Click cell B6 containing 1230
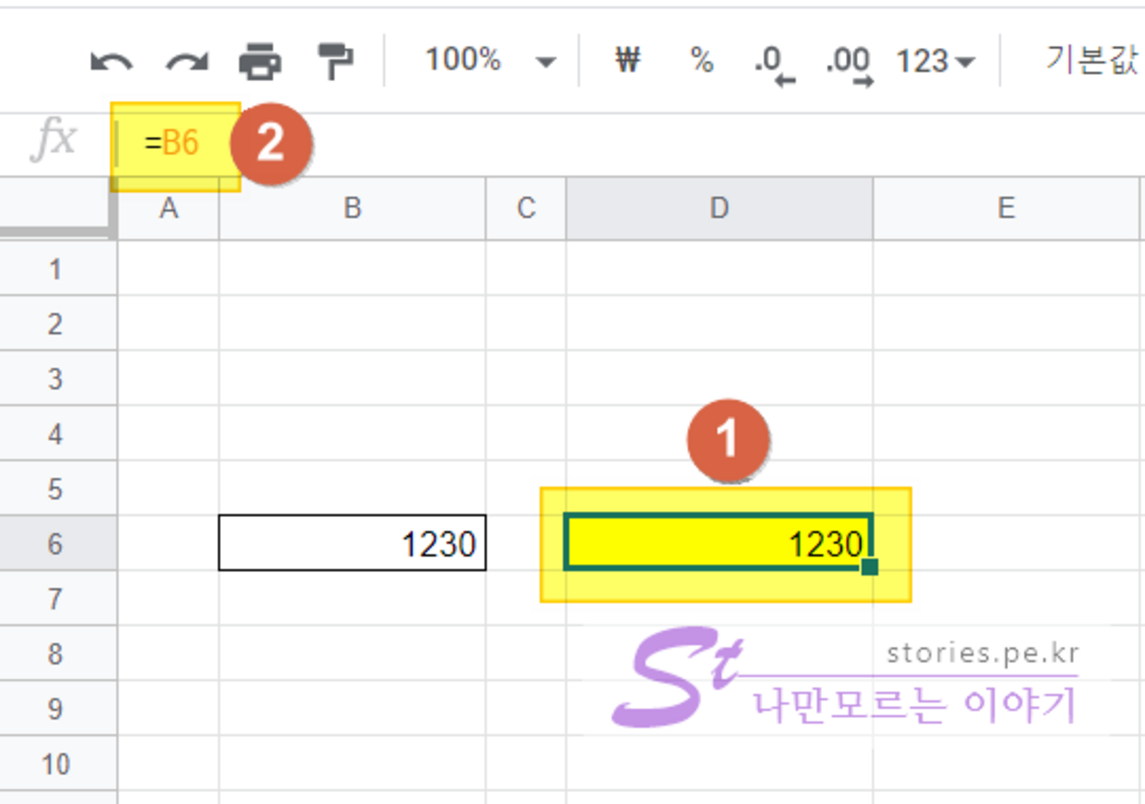The height and width of the screenshot is (804, 1145). pos(352,543)
